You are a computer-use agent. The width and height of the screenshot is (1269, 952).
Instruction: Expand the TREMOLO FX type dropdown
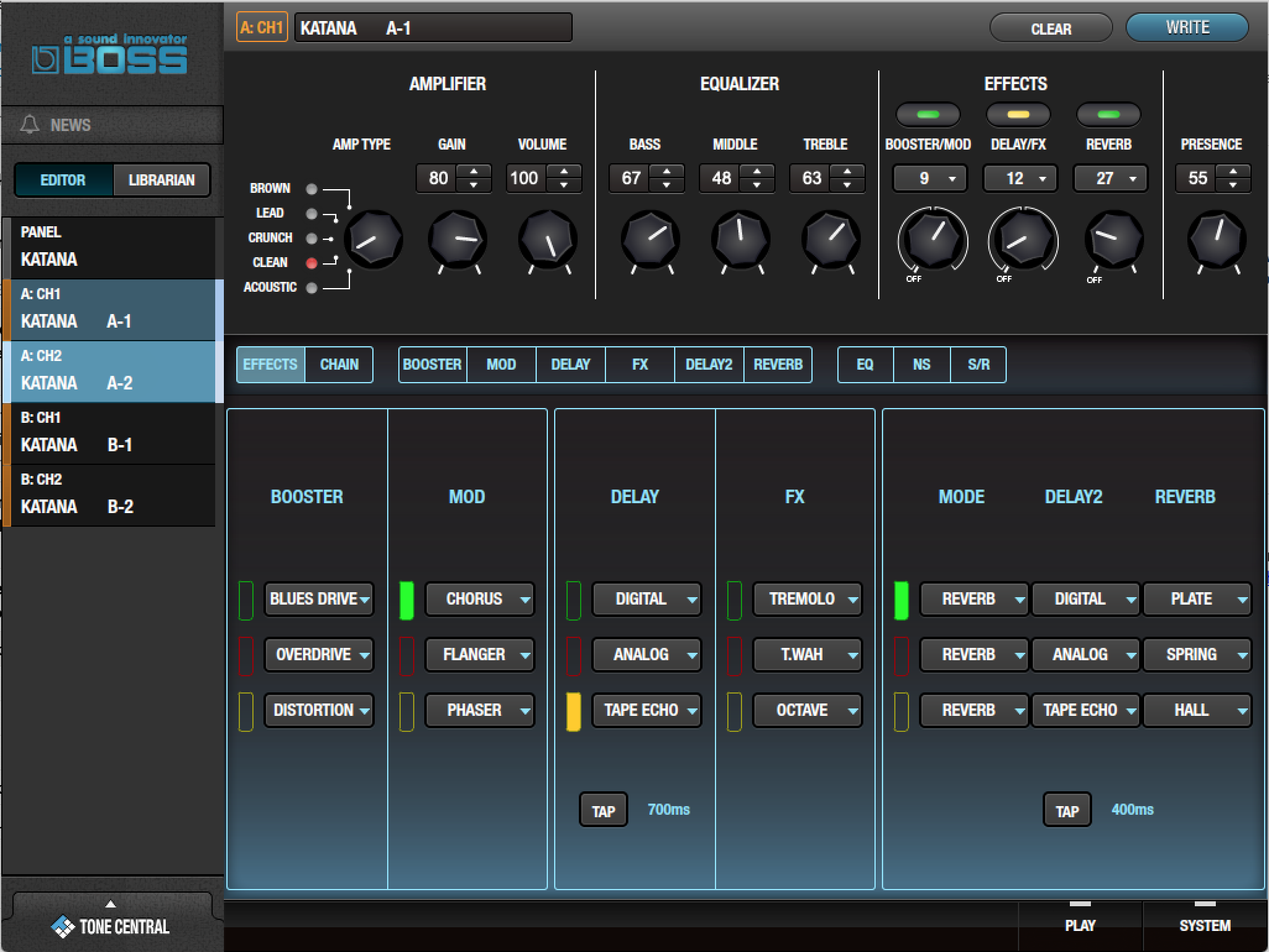[807, 599]
